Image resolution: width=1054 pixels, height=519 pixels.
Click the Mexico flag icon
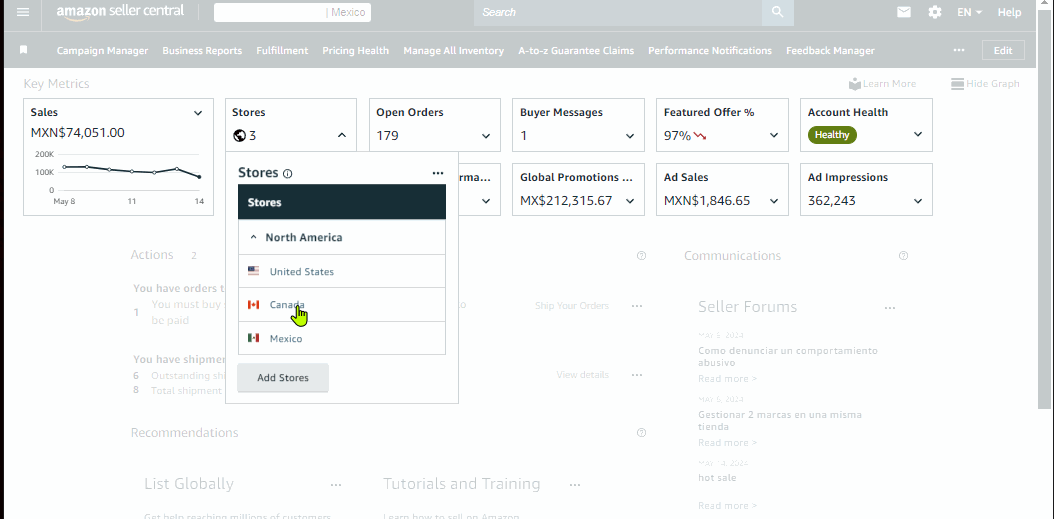[253, 337]
